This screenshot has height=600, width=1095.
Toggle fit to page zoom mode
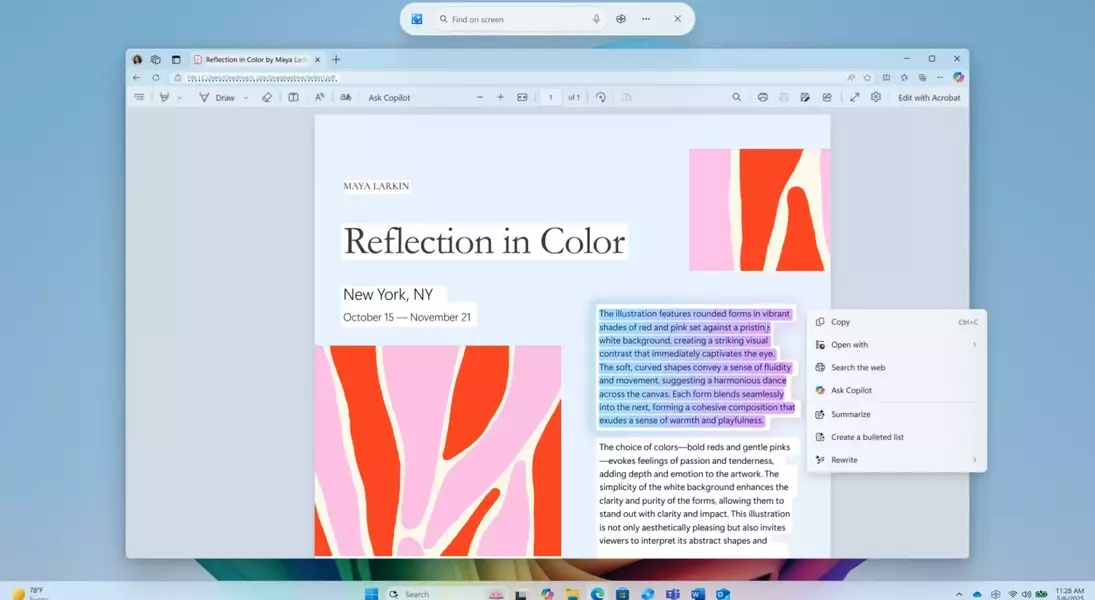tap(521, 97)
